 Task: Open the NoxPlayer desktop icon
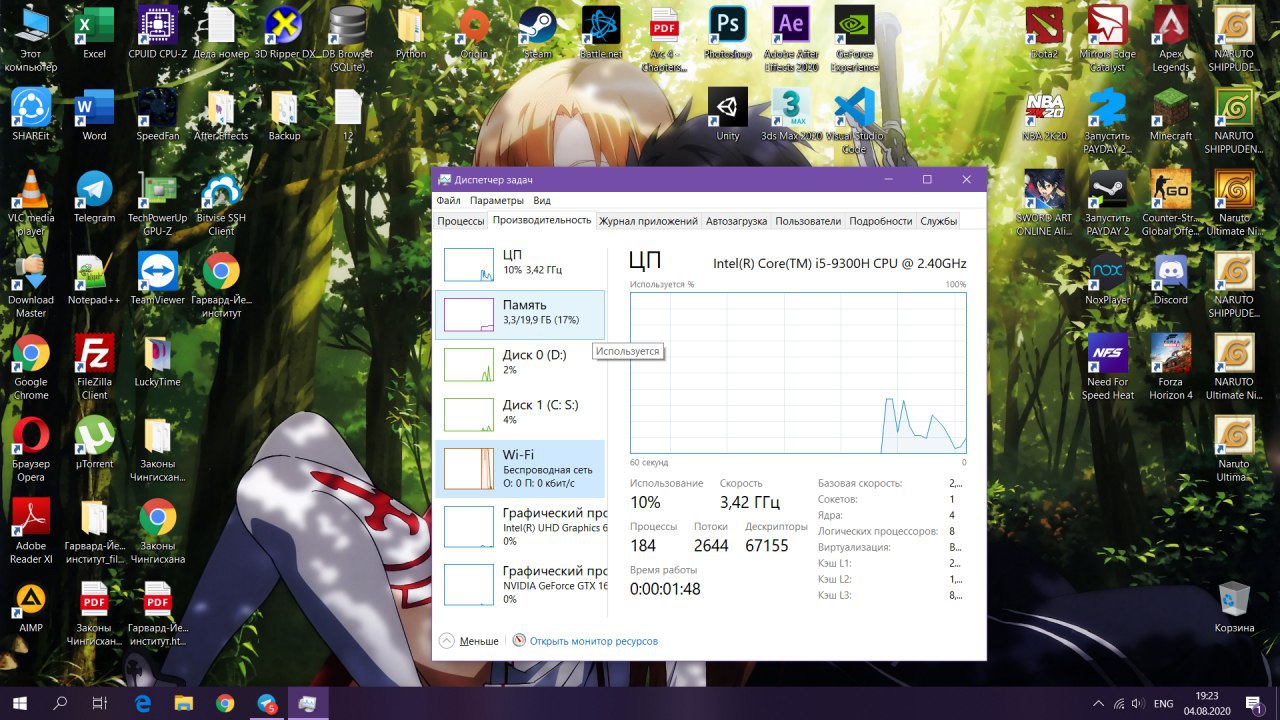click(1108, 278)
